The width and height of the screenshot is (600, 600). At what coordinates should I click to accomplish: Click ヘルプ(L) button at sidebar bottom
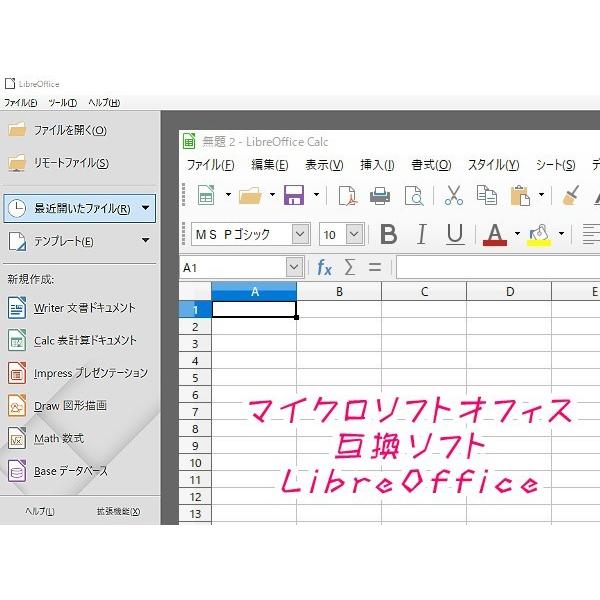(x=40, y=511)
